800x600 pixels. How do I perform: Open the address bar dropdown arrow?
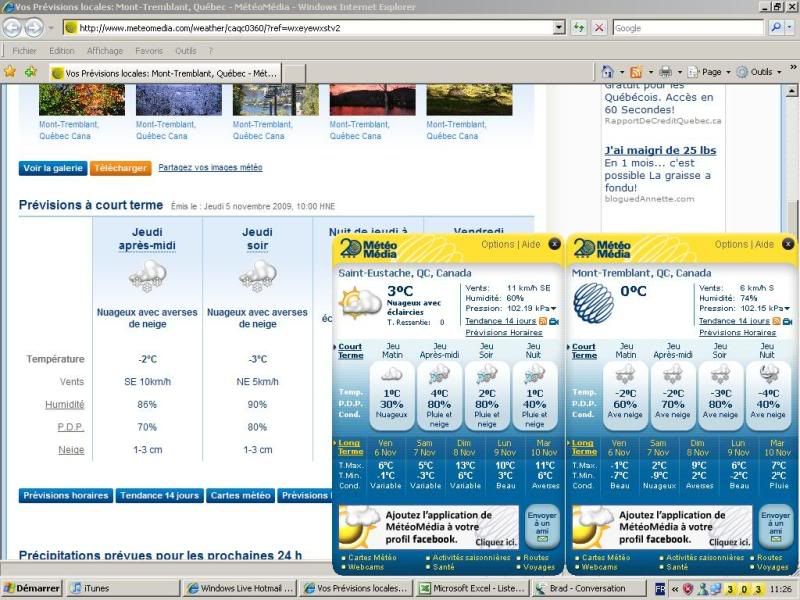click(559, 28)
